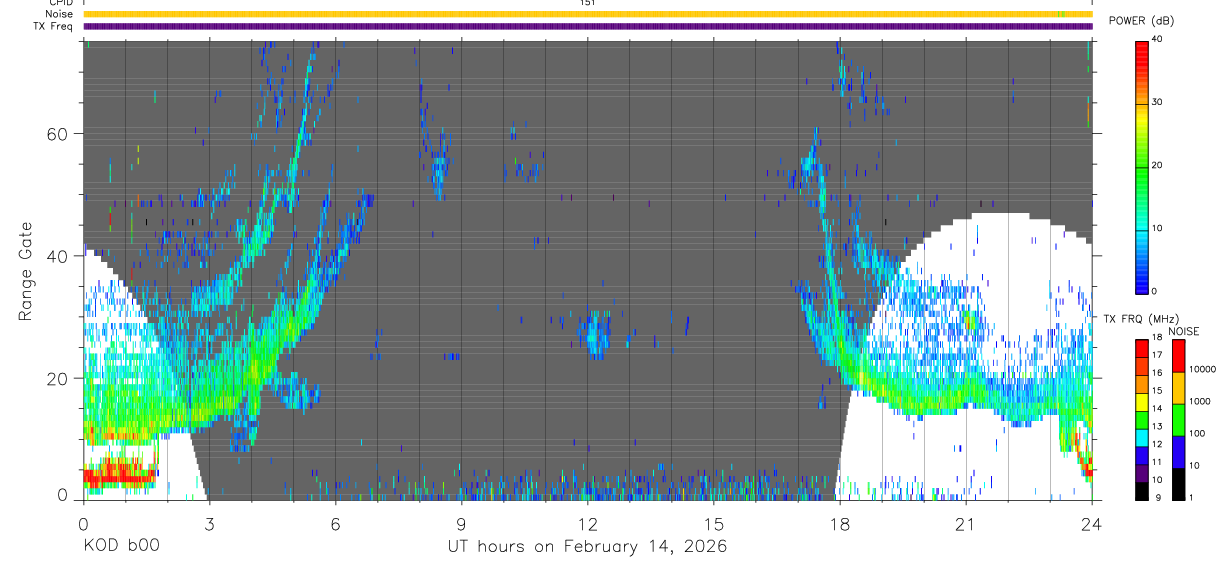Select the '15' tick on the TX FRQ scale
Image resolution: width=1228 pixels, height=567 pixels.
pyautogui.click(x=1157, y=391)
